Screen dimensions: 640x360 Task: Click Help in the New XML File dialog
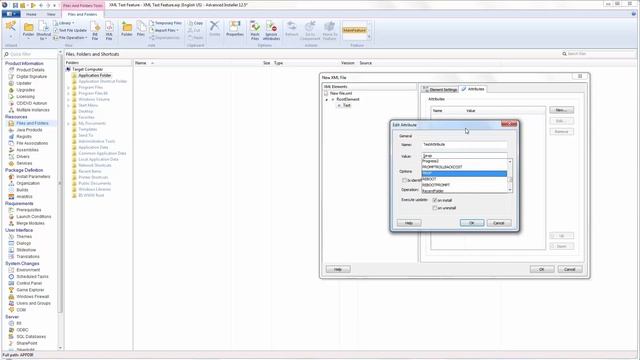(x=338, y=269)
